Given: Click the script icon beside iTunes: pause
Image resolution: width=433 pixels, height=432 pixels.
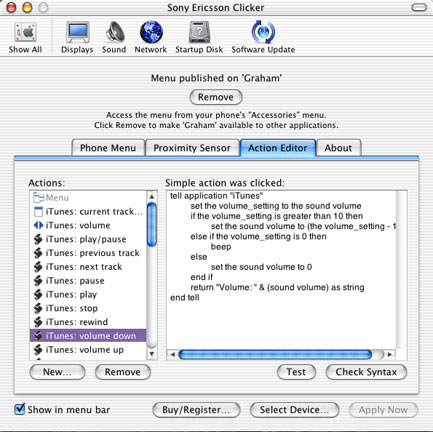Looking at the screenshot, I should [x=38, y=281].
